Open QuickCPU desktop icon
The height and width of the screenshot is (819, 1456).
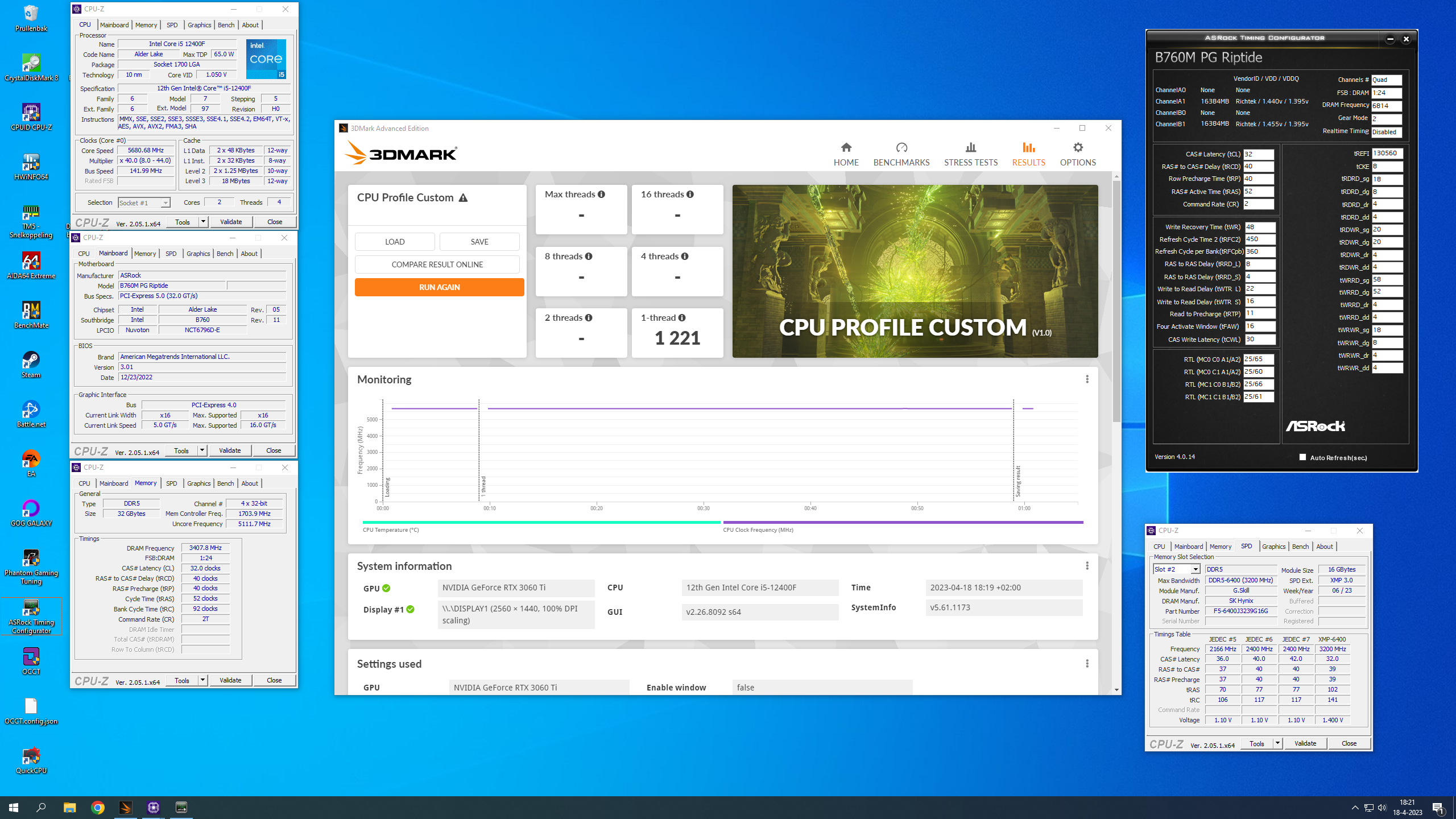31,760
